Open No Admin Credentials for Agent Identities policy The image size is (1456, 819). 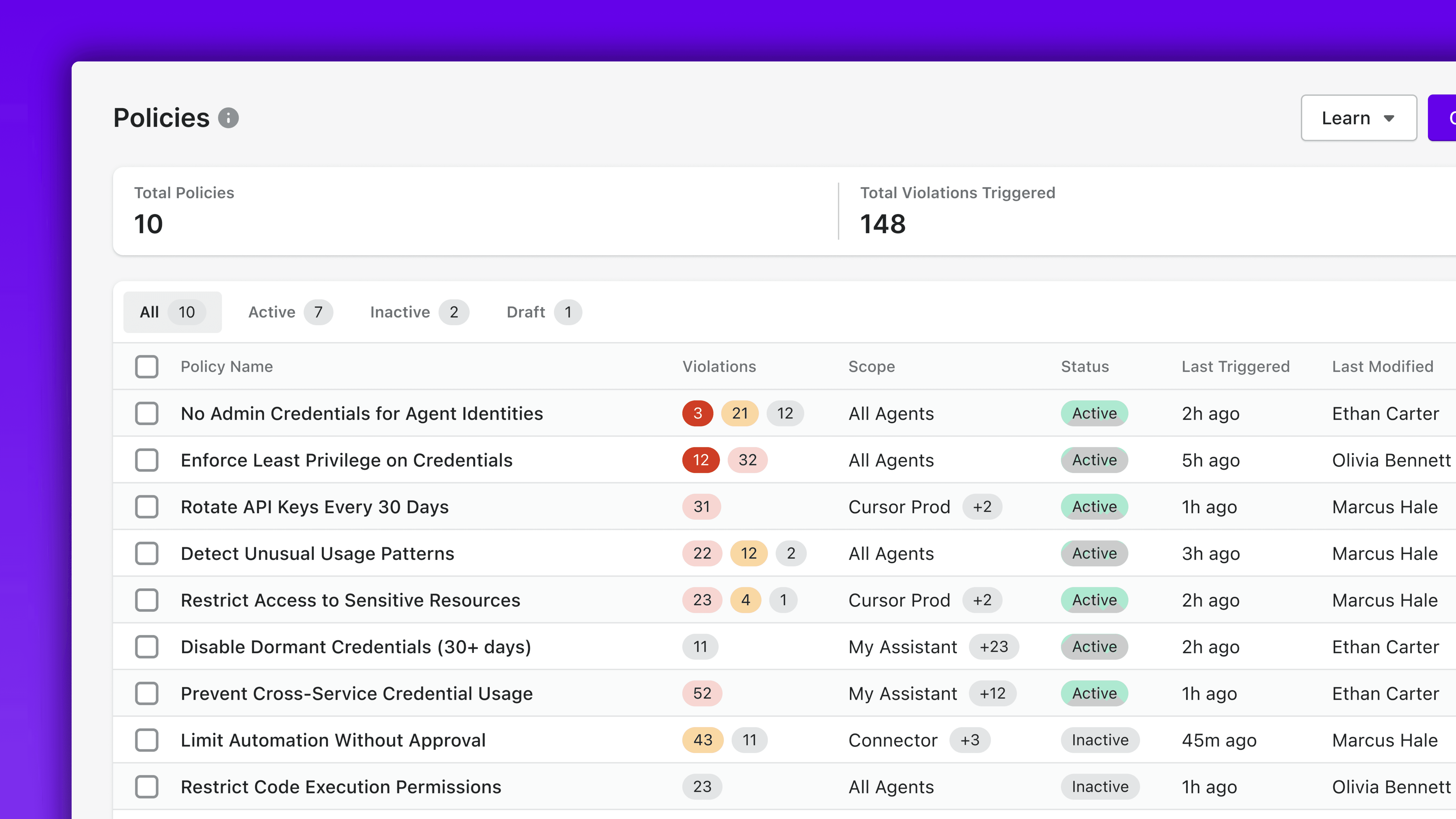[362, 413]
